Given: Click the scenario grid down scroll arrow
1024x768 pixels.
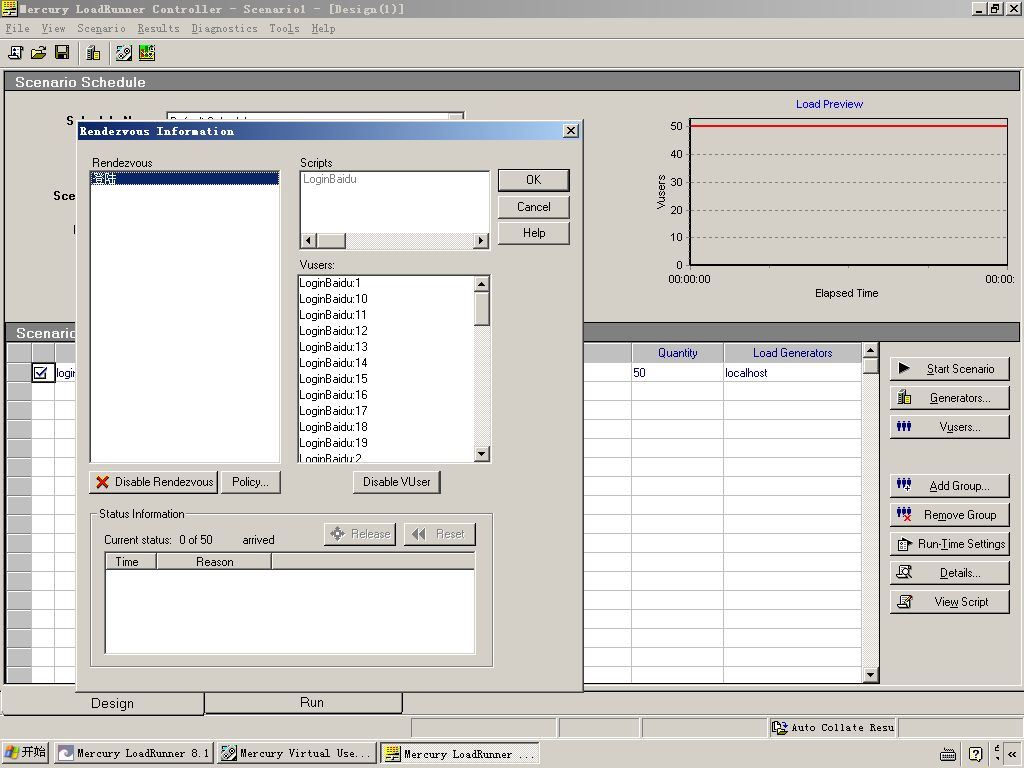Looking at the screenshot, I should [870, 675].
